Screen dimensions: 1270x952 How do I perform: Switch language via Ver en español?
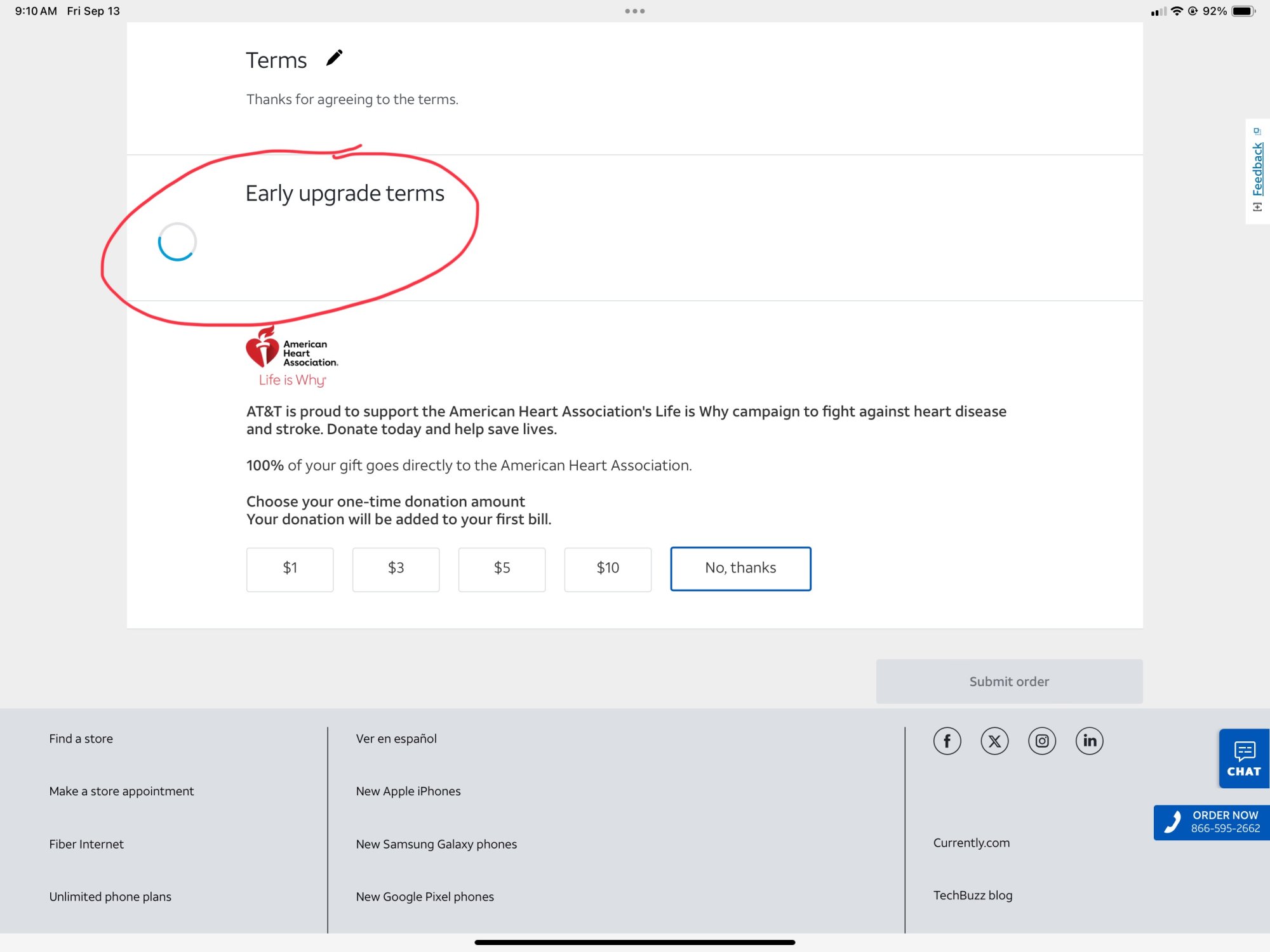pos(396,739)
